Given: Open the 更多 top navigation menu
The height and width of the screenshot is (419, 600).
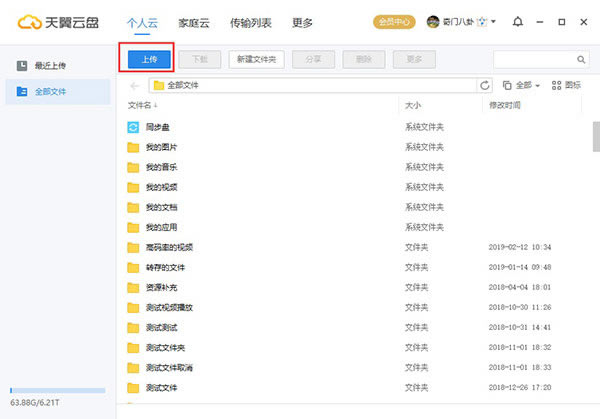Looking at the screenshot, I should click(303, 21).
